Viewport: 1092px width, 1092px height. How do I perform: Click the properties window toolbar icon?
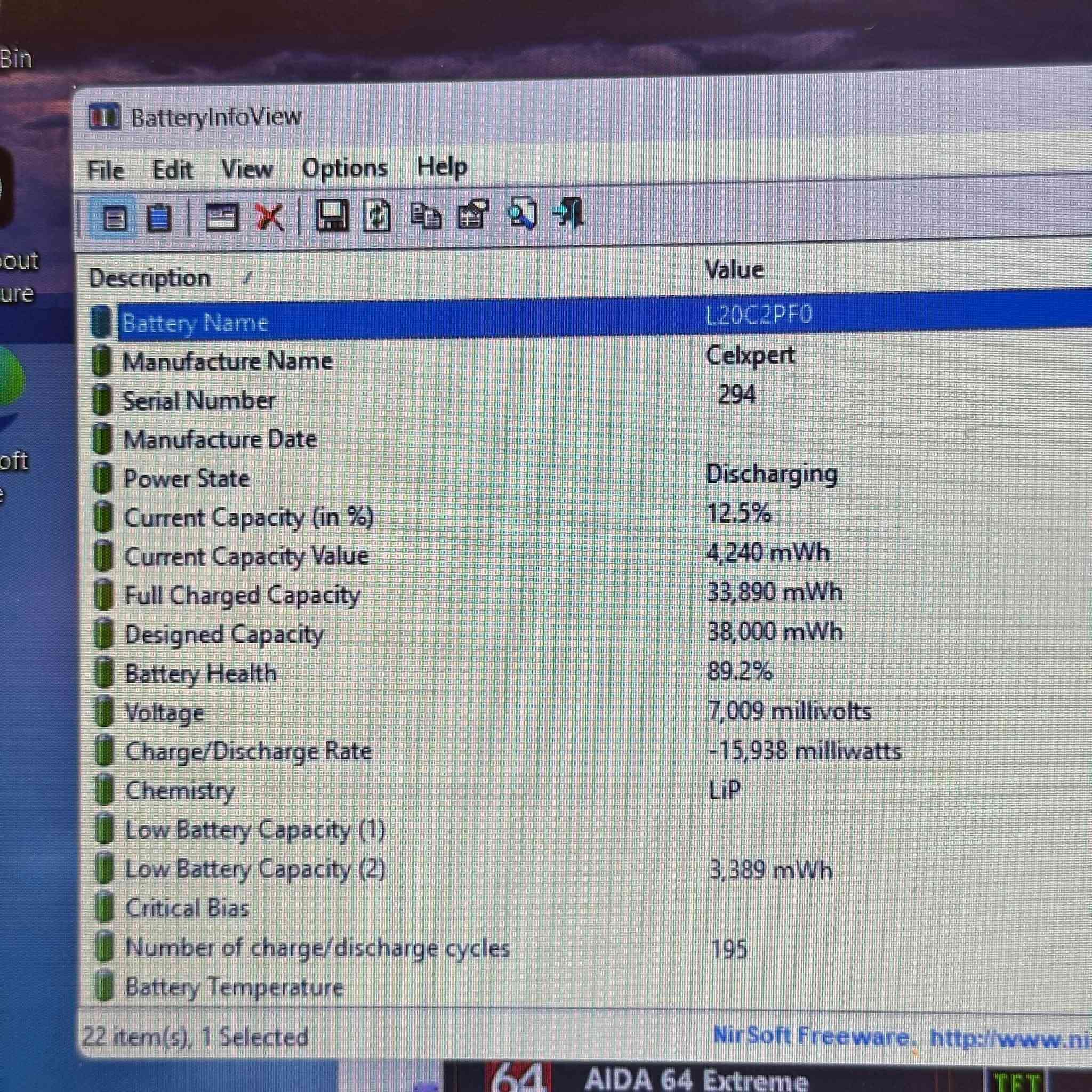pos(222,218)
